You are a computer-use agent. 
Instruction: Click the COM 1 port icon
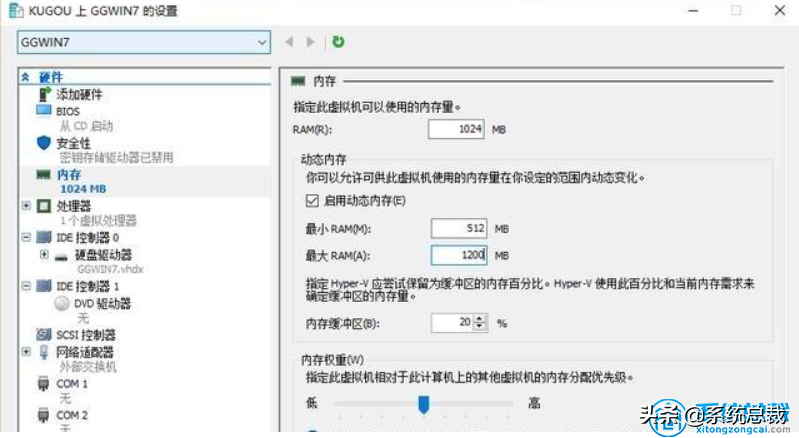coord(43,383)
